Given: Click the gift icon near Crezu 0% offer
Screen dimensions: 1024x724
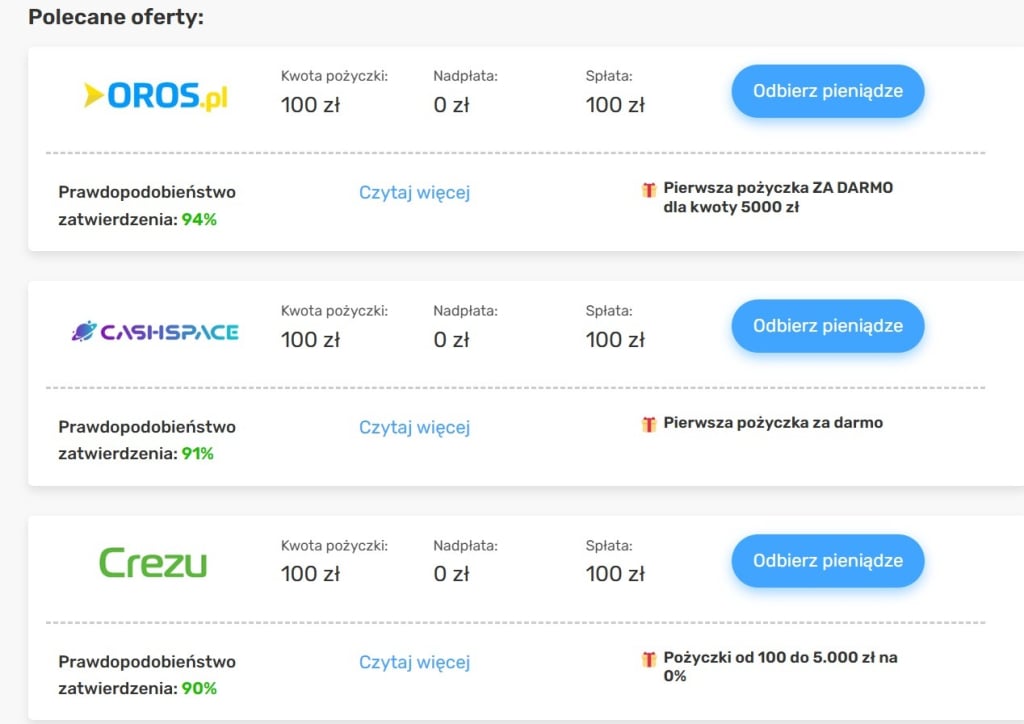Looking at the screenshot, I should point(649,659).
